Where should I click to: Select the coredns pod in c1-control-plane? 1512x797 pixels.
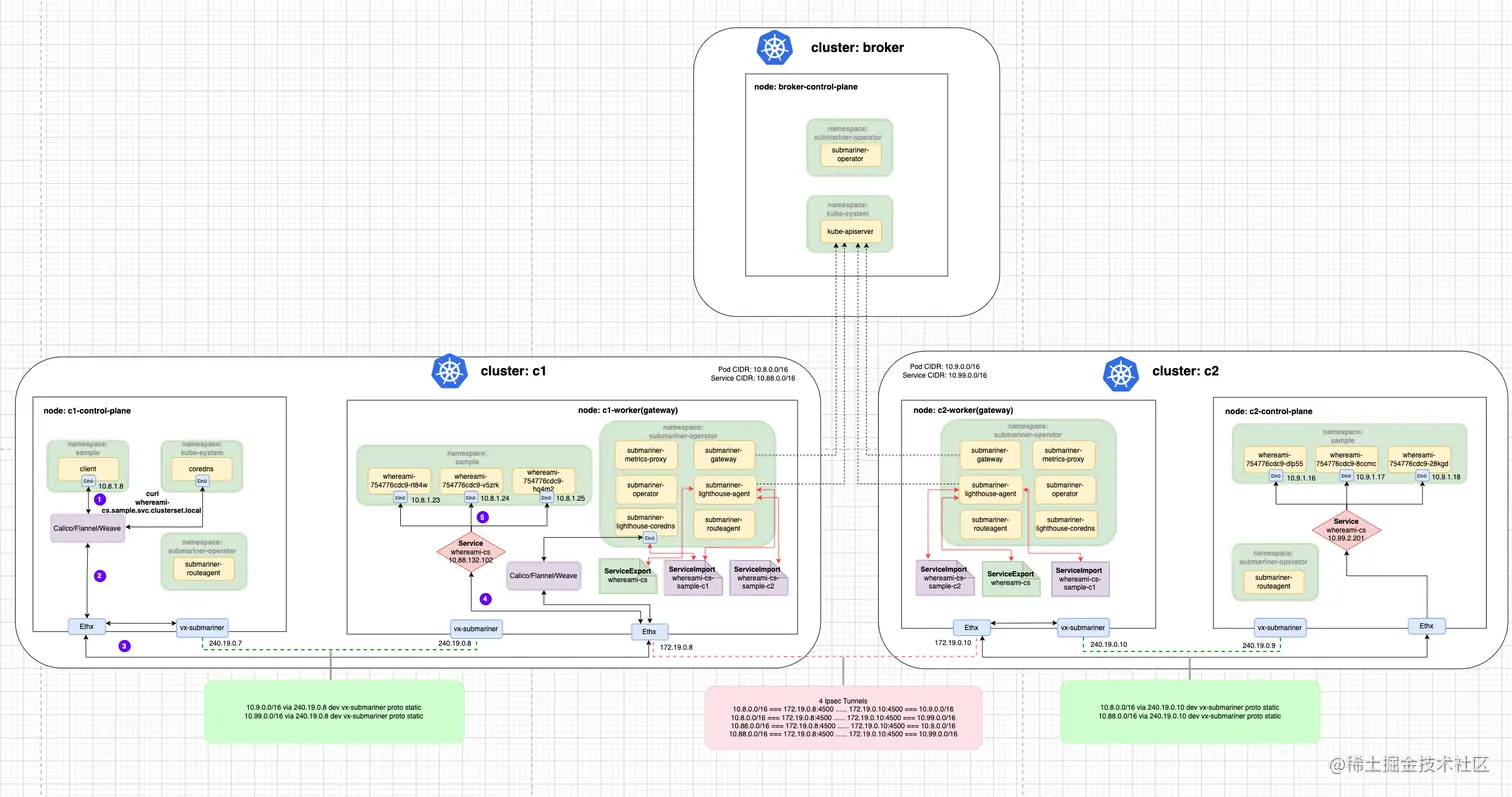(200, 468)
